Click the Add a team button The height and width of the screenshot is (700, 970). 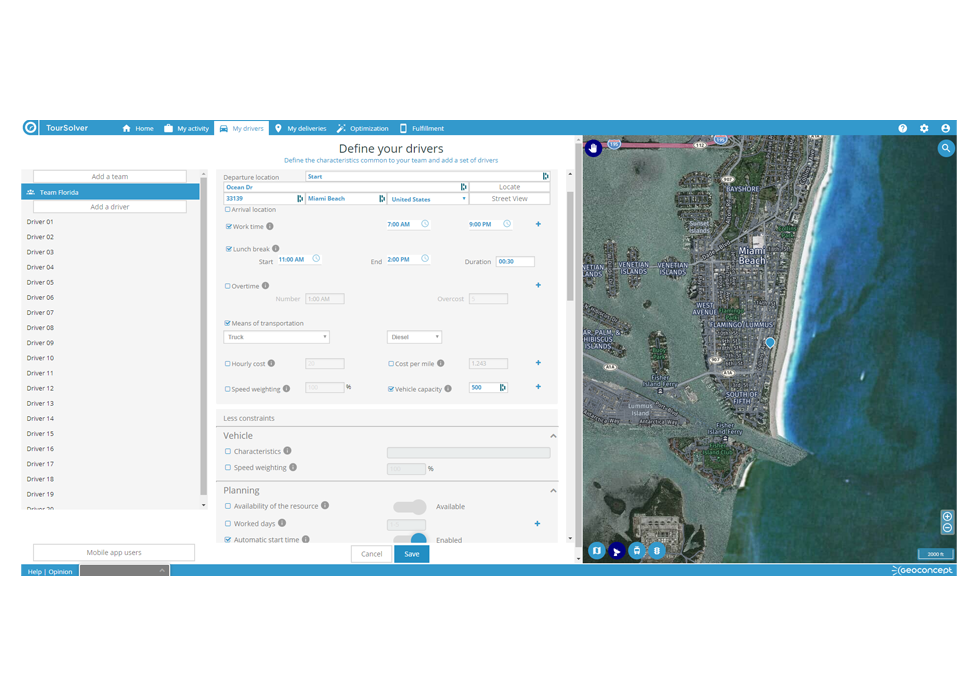(x=109, y=176)
